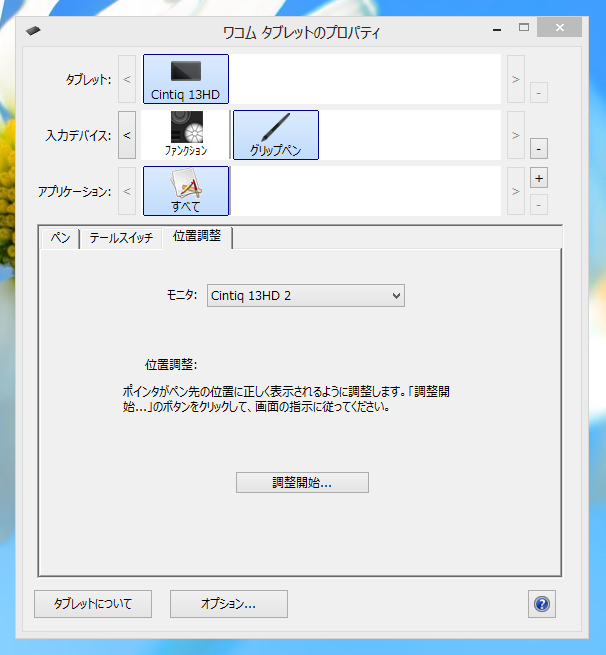Click the Wacom tablet icon in title bar

pos(33,31)
